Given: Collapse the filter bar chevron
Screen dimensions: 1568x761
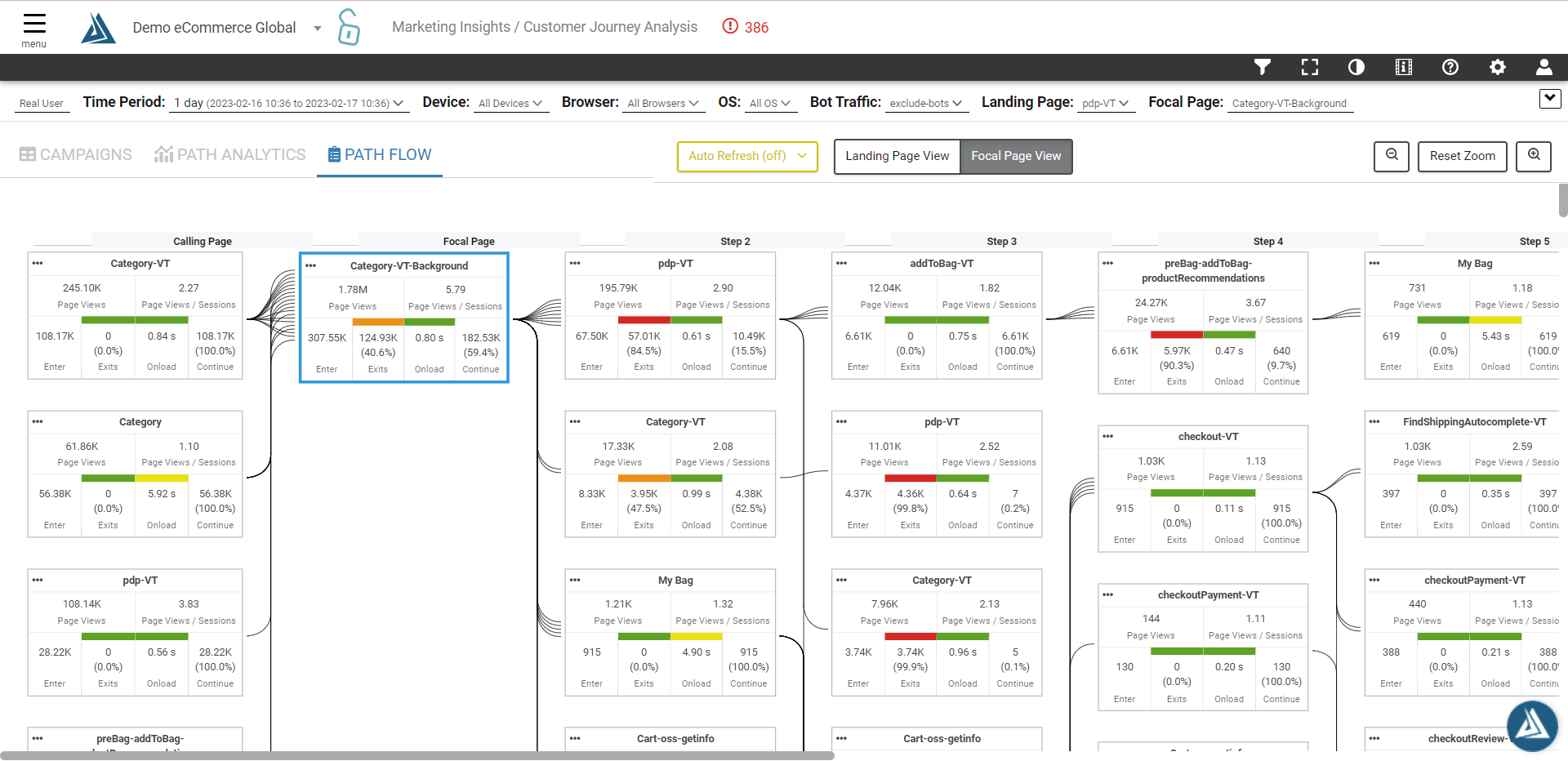Looking at the screenshot, I should pyautogui.click(x=1549, y=99).
